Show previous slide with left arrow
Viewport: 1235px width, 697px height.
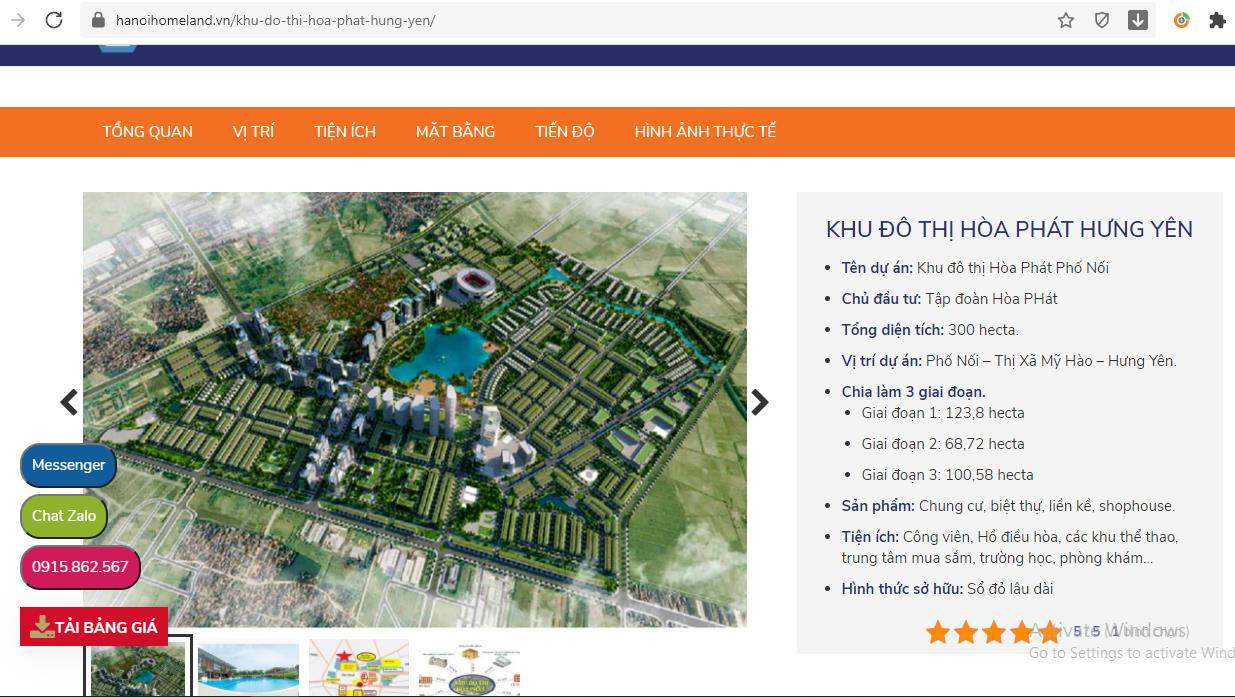69,402
